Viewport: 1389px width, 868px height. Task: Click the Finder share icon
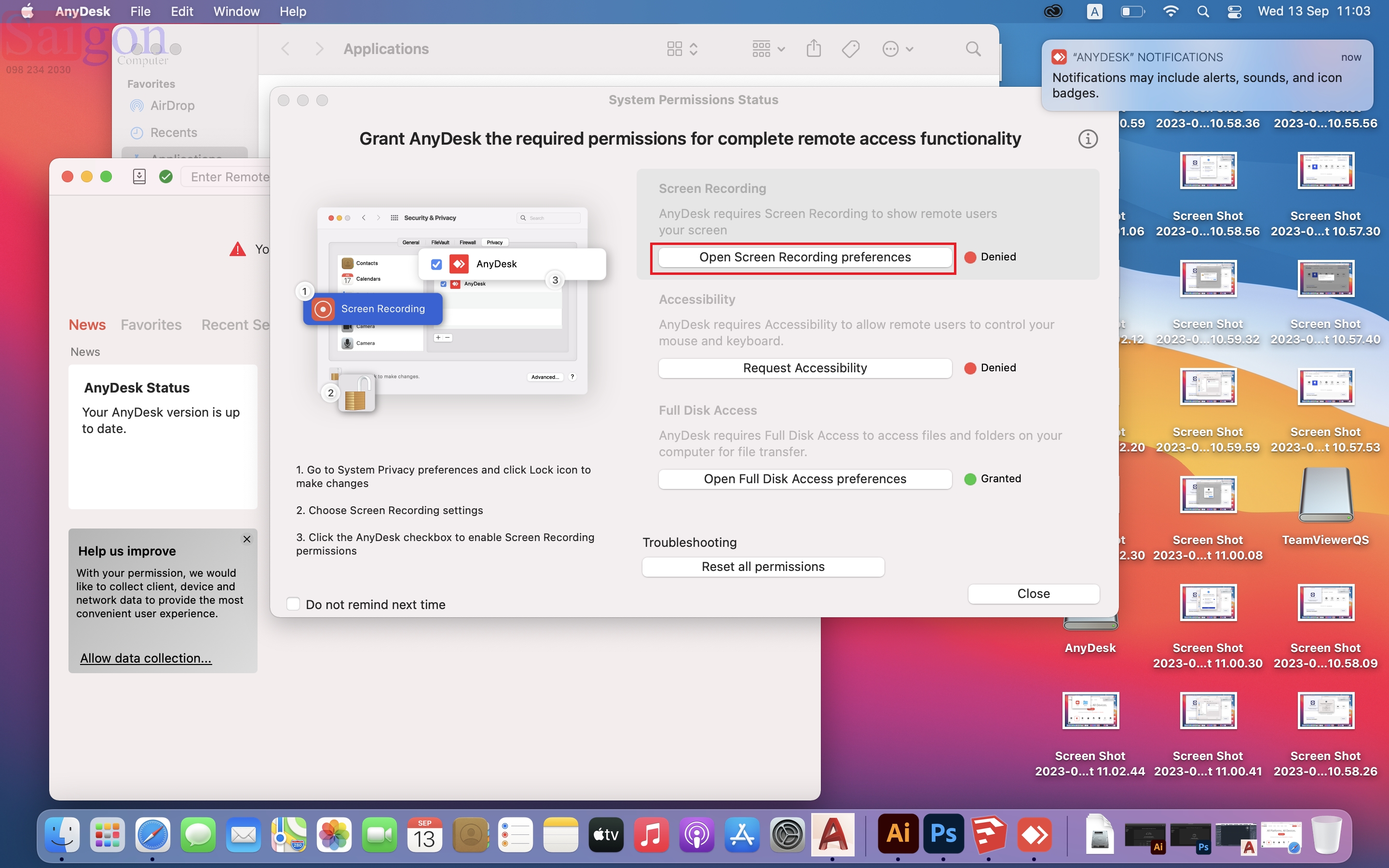click(813, 49)
